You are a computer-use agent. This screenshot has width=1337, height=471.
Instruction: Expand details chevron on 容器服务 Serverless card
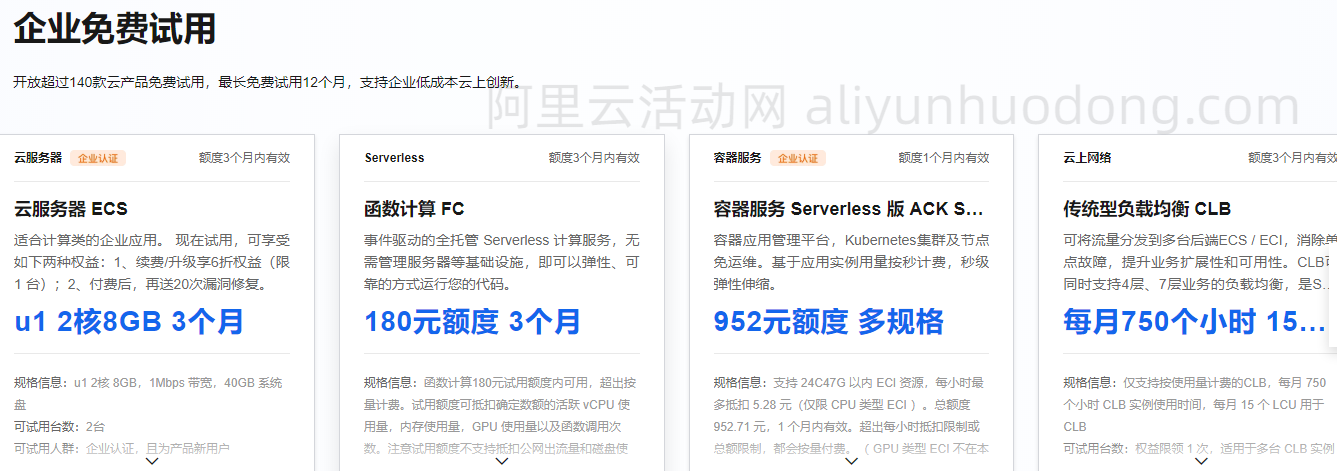coord(851,462)
